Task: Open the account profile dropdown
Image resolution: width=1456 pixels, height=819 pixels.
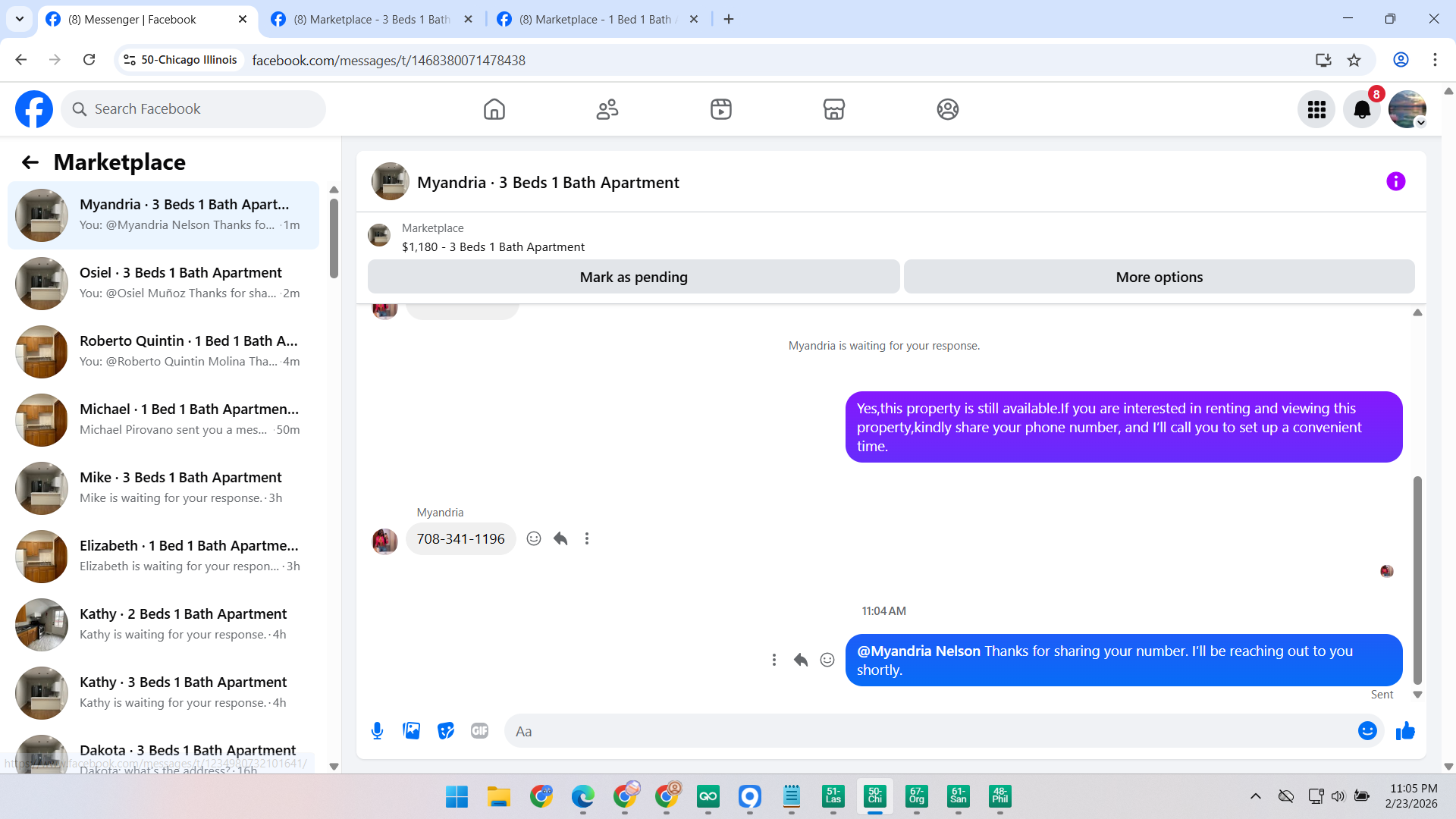Action: [x=1407, y=110]
